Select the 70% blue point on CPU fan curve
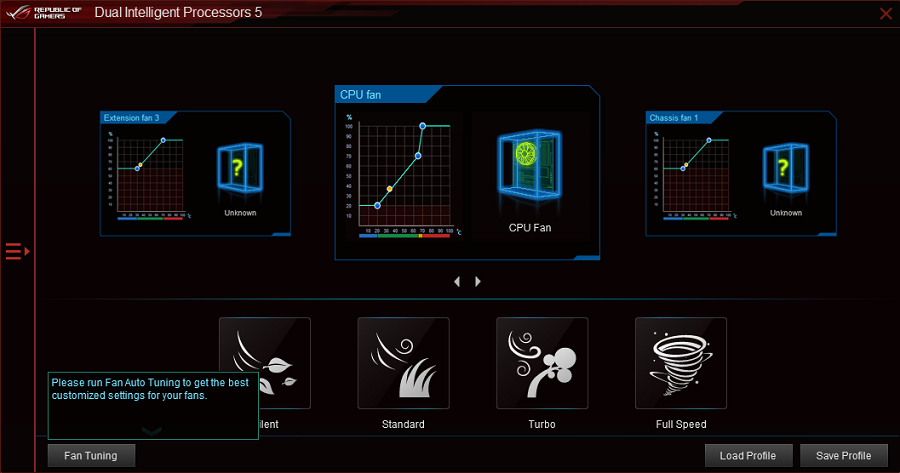 (x=418, y=156)
